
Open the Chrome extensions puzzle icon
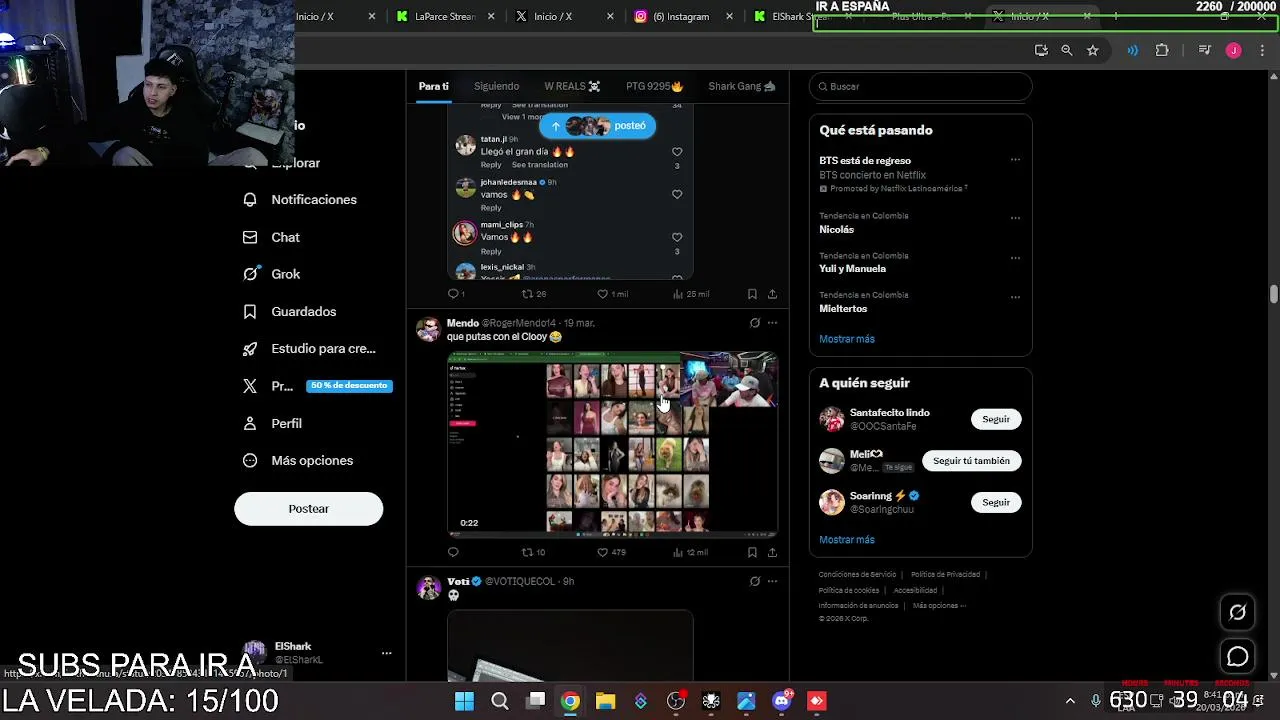(x=1162, y=50)
